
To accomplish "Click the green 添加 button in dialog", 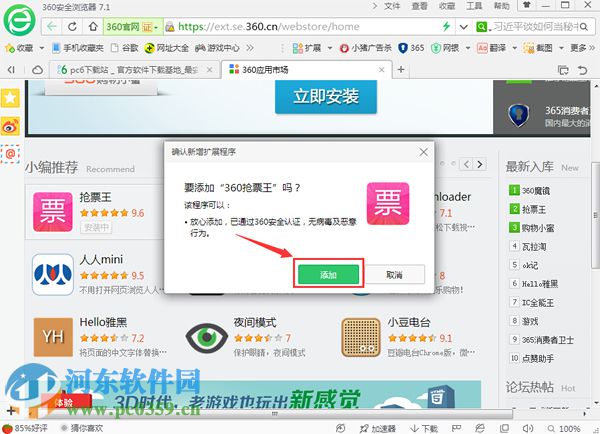I will [328, 274].
